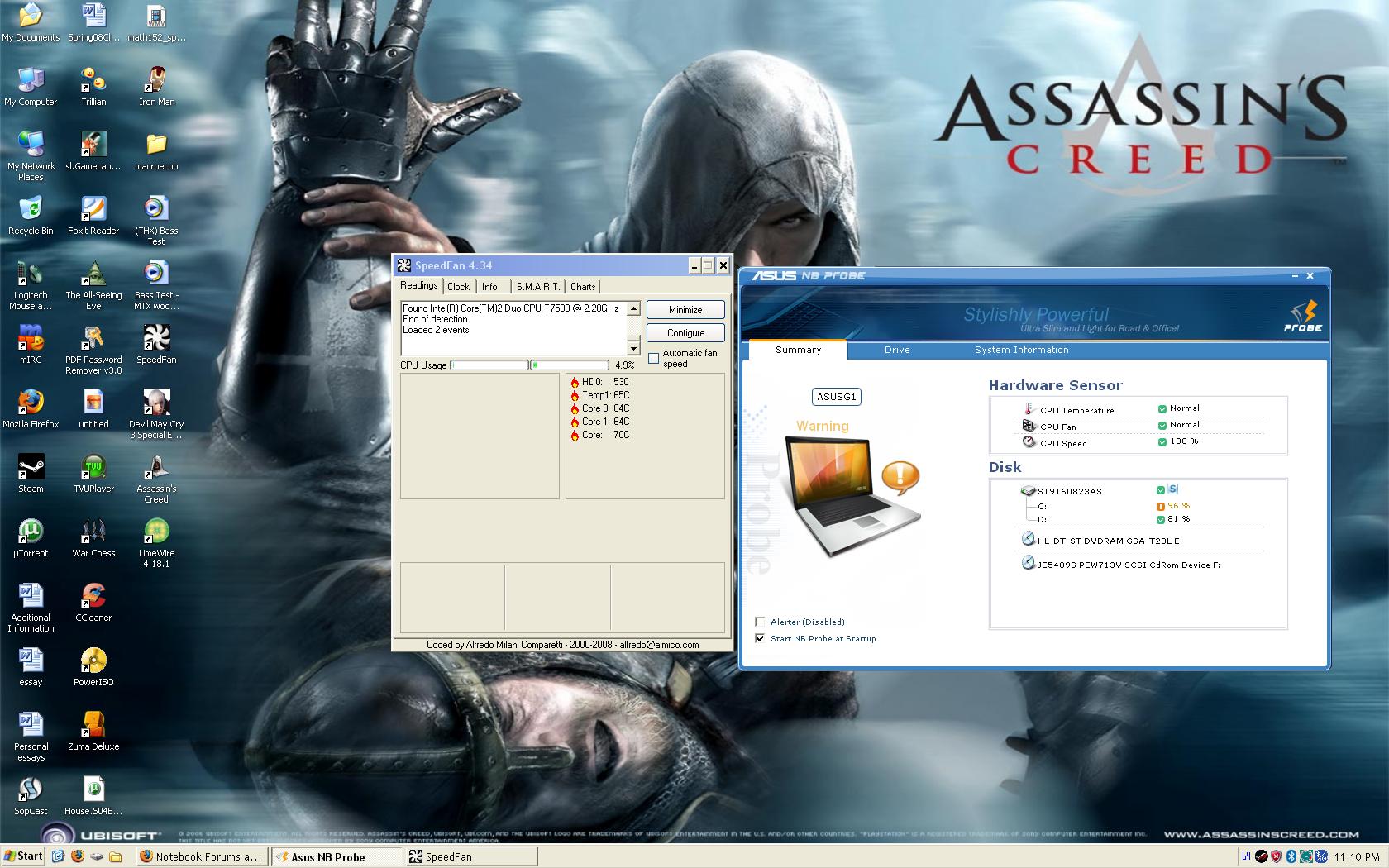Launch CCleaner from desktop
This screenshot has width=1389, height=868.
tap(93, 603)
